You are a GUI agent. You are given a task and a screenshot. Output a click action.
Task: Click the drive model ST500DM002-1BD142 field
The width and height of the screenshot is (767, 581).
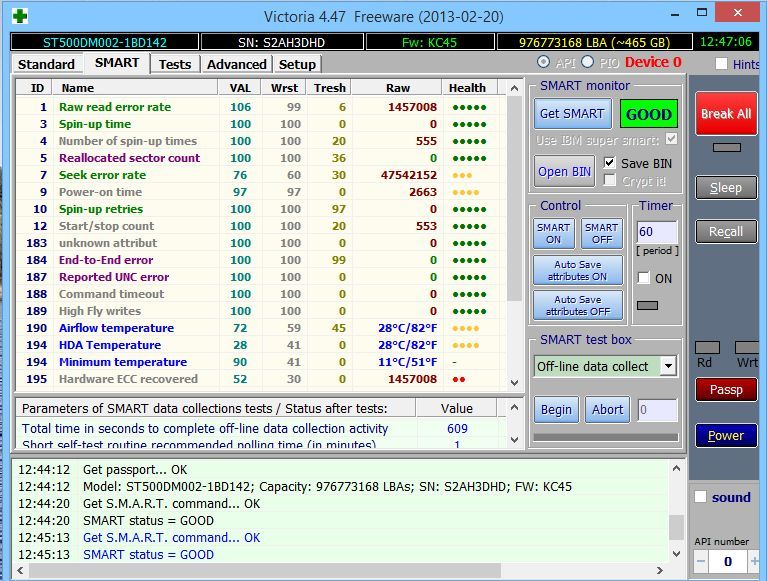coord(105,42)
